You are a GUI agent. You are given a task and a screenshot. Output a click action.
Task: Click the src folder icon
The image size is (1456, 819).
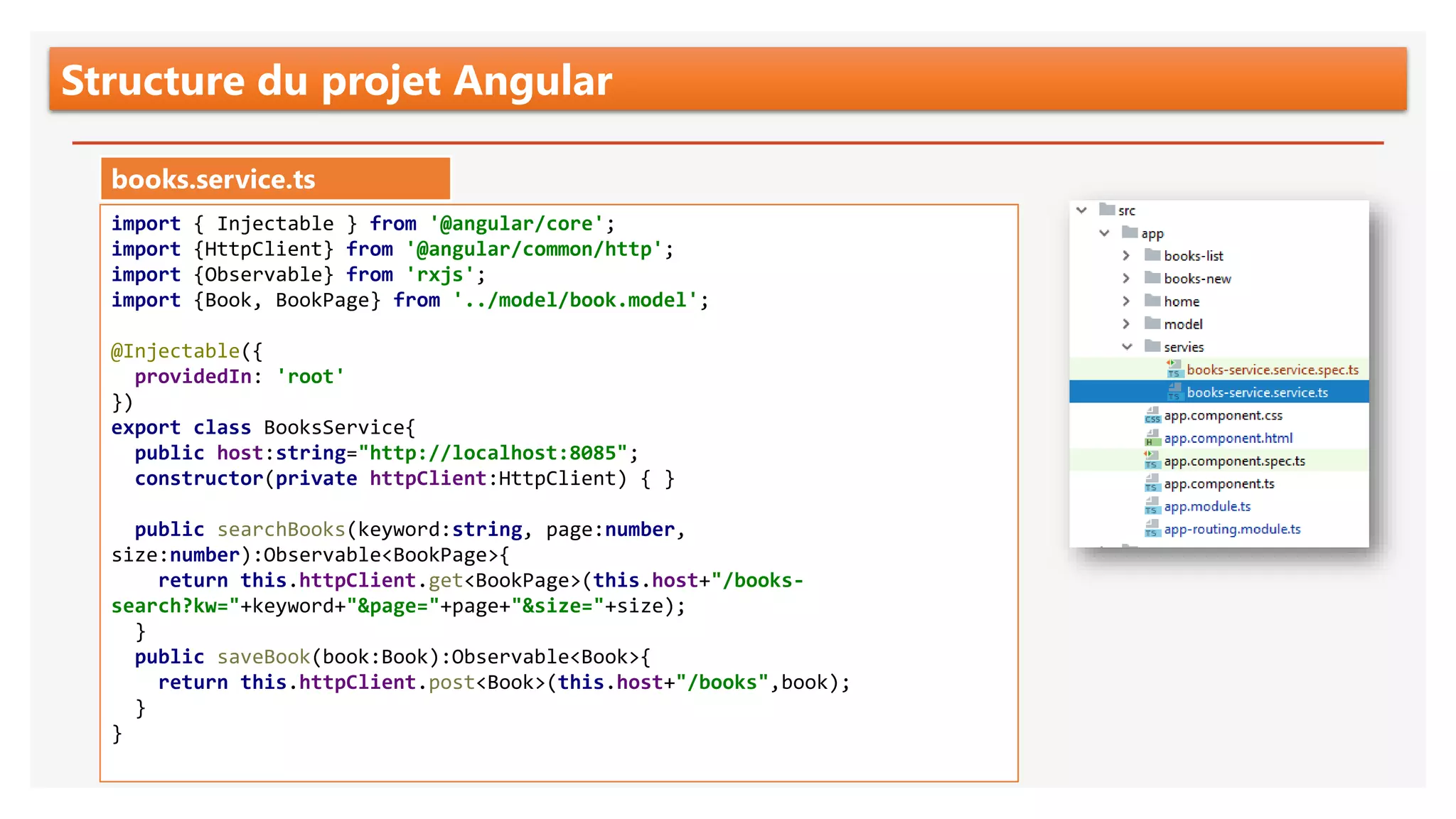(1107, 210)
